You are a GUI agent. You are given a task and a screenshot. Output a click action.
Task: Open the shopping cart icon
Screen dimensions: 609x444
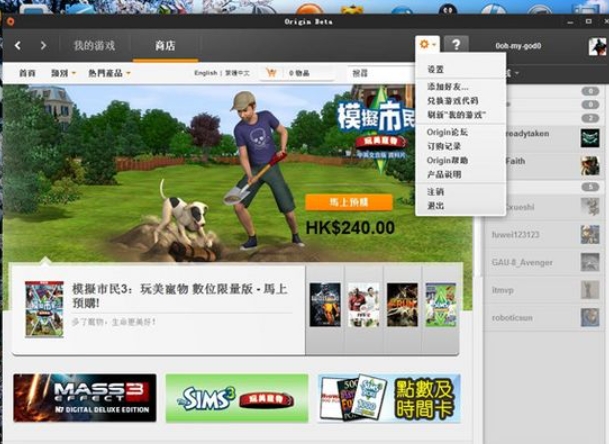point(271,73)
